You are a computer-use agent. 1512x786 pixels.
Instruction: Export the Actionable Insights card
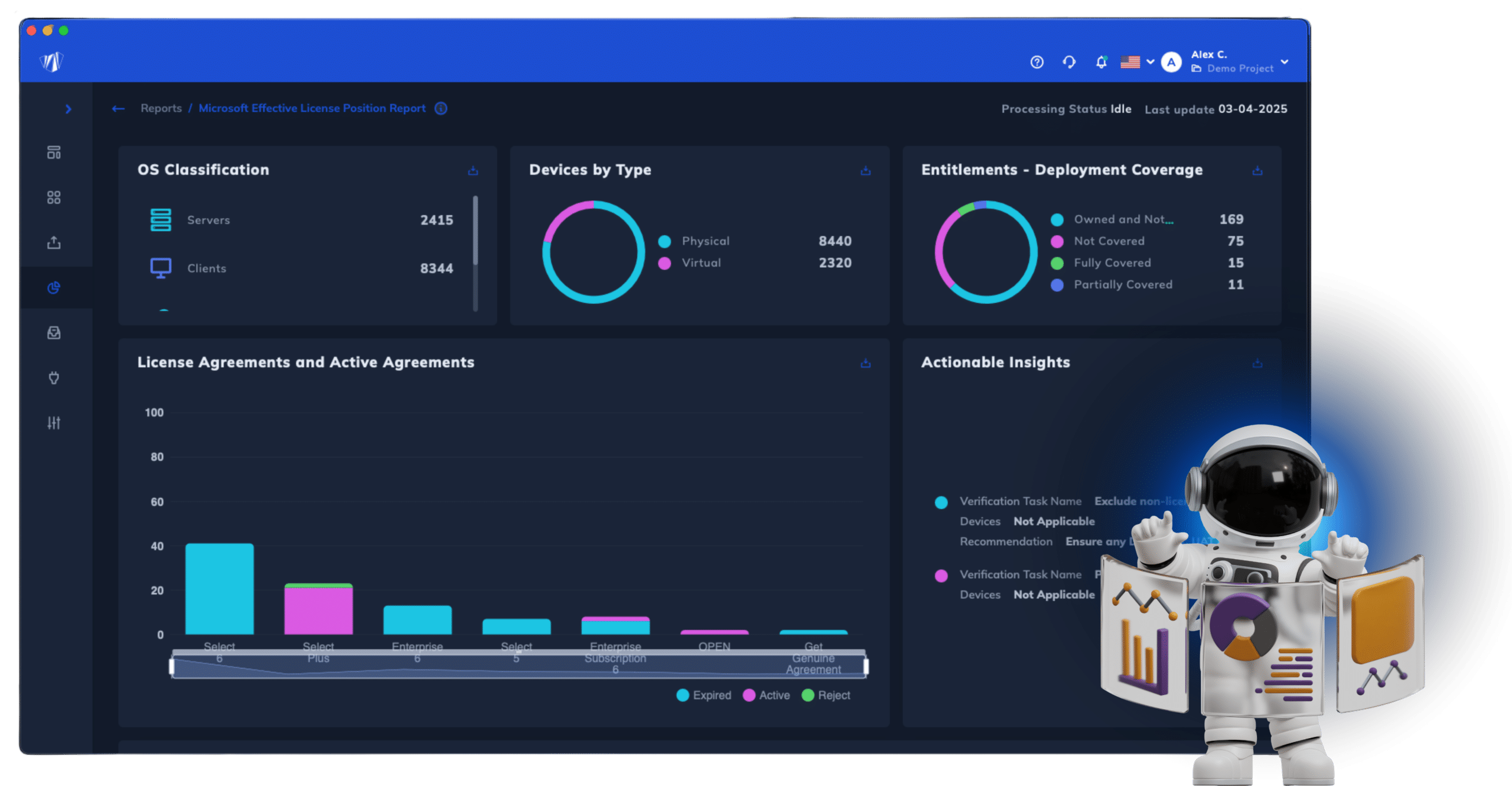click(x=1257, y=363)
